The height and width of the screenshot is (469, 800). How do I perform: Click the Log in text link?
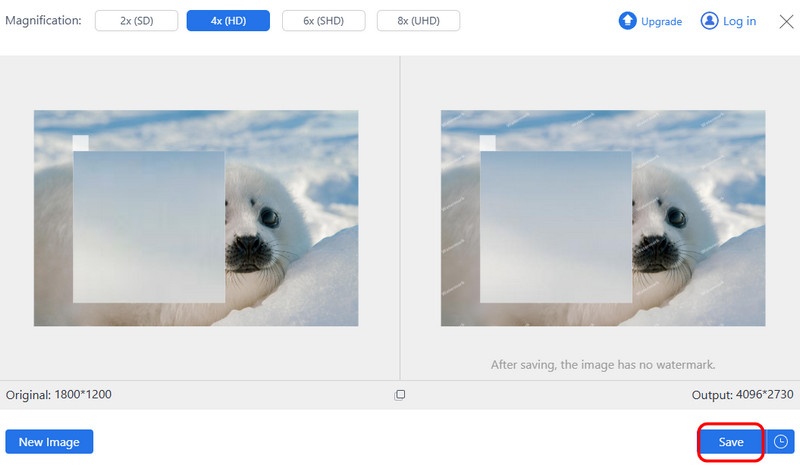[739, 21]
